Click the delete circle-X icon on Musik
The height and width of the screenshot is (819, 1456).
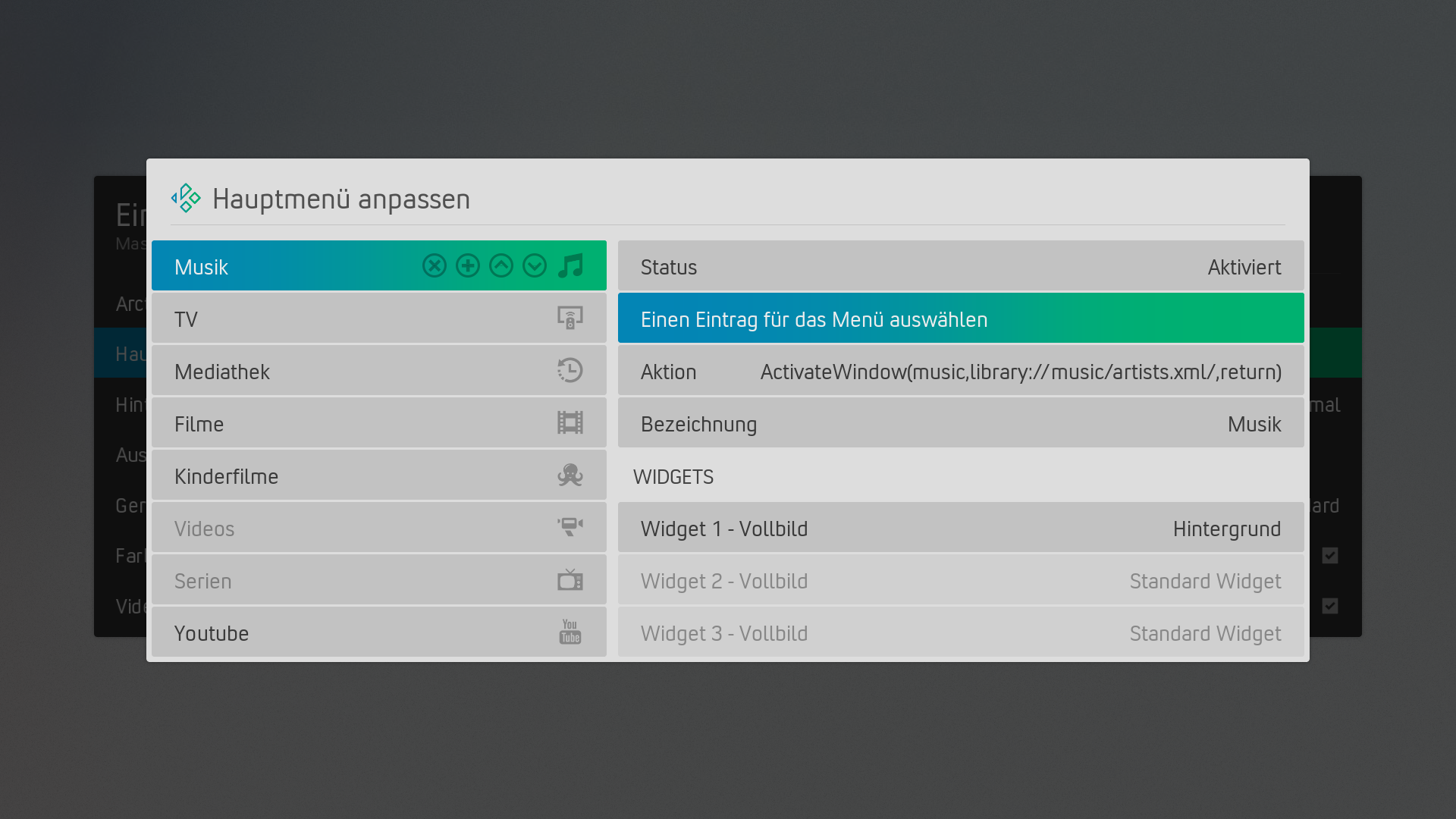435,265
